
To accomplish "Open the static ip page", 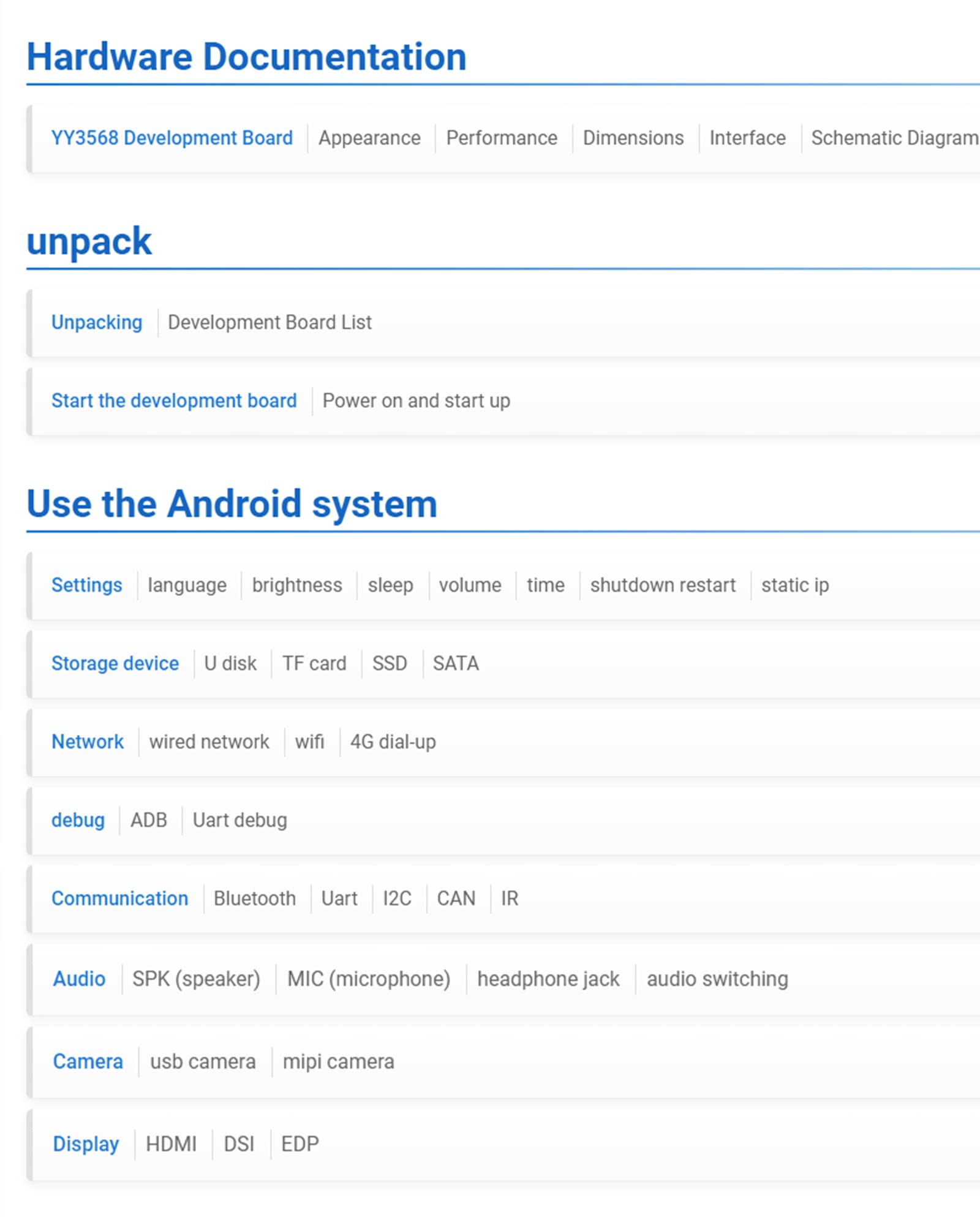I will click(x=794, y=585).
